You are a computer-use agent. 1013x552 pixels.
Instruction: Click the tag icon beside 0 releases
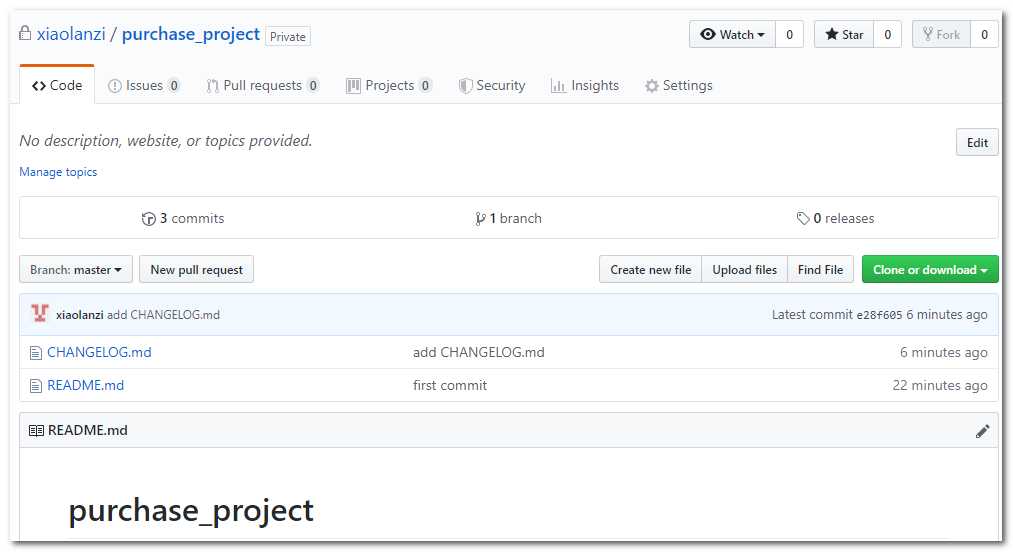[x=803, y=218]
